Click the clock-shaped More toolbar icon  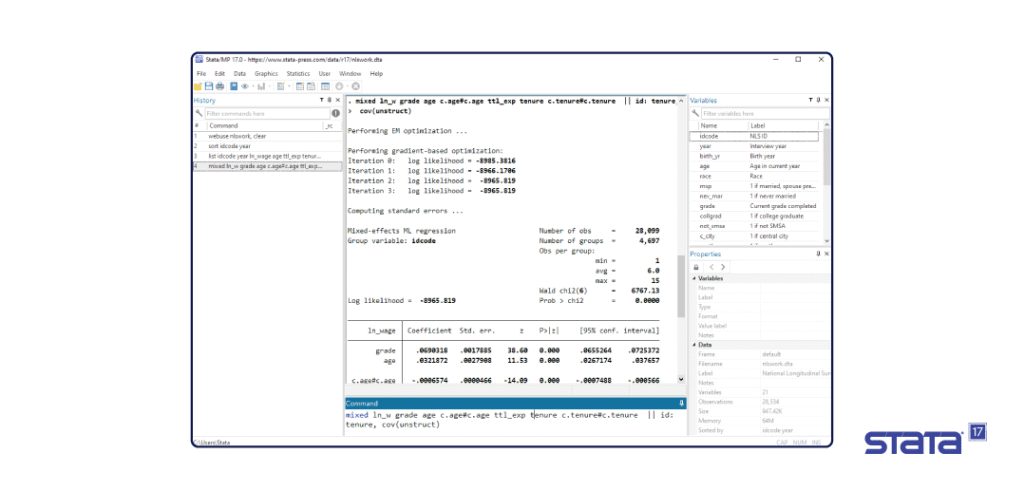tap(339, 86)
